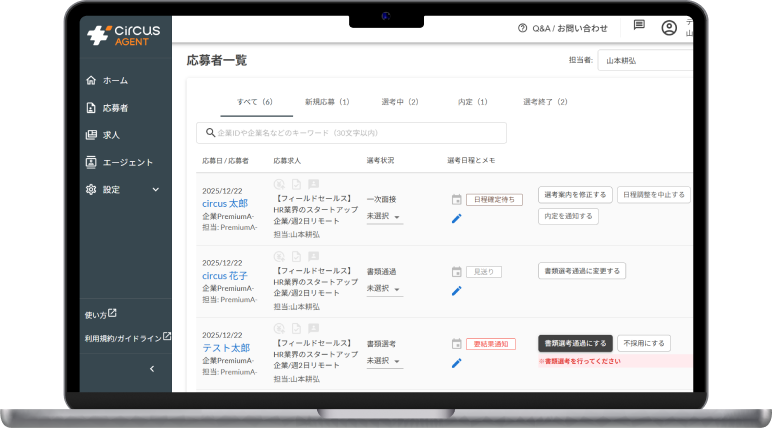Edit memo with pencil icon for circus 太郎

pyautogui.click(x=457, y=218)
